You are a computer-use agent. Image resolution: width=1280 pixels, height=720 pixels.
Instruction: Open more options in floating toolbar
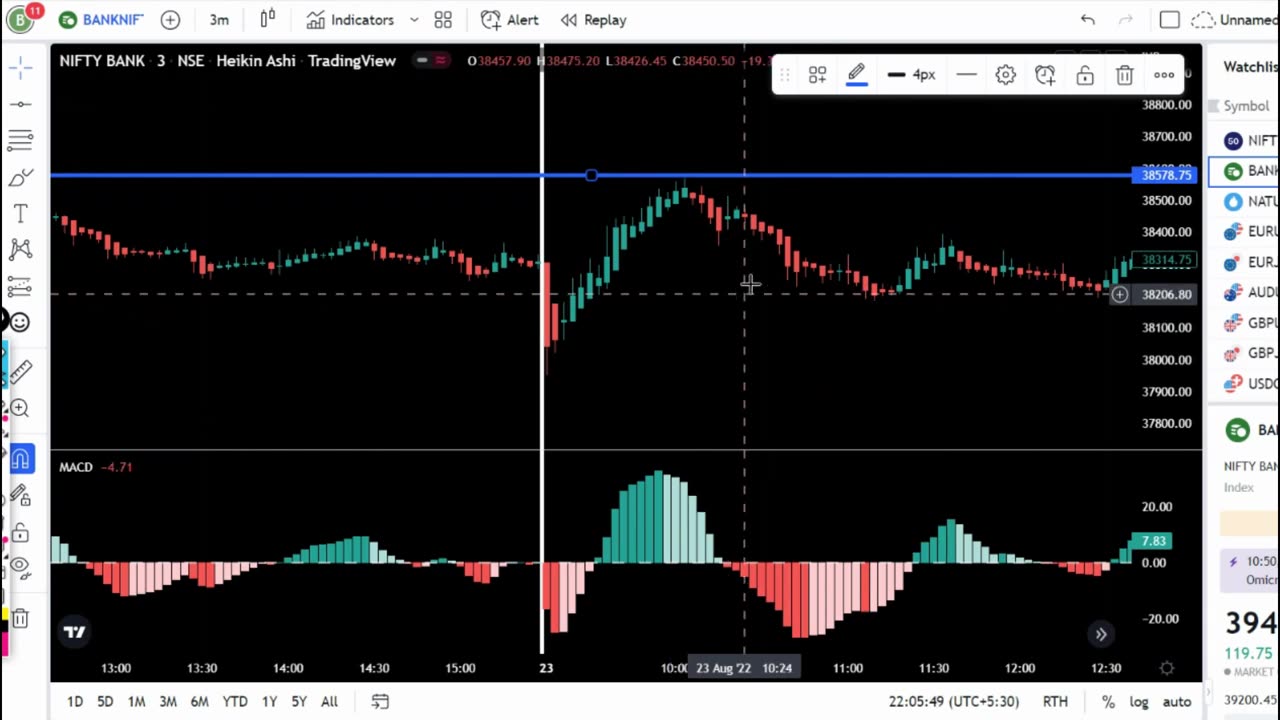[x=1164, y=75]
